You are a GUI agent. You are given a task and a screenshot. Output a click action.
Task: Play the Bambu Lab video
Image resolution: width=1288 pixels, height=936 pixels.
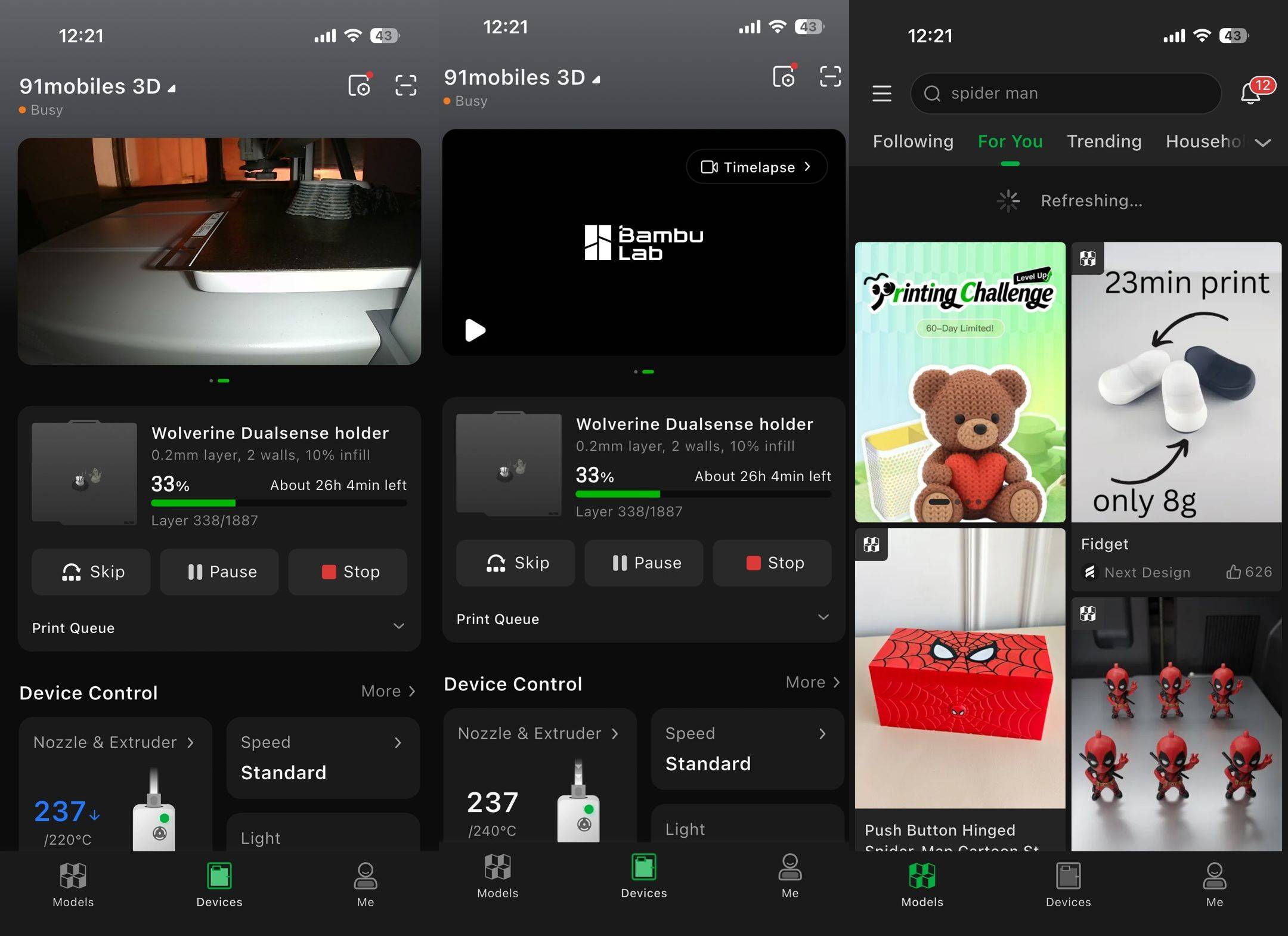(475, 330)
